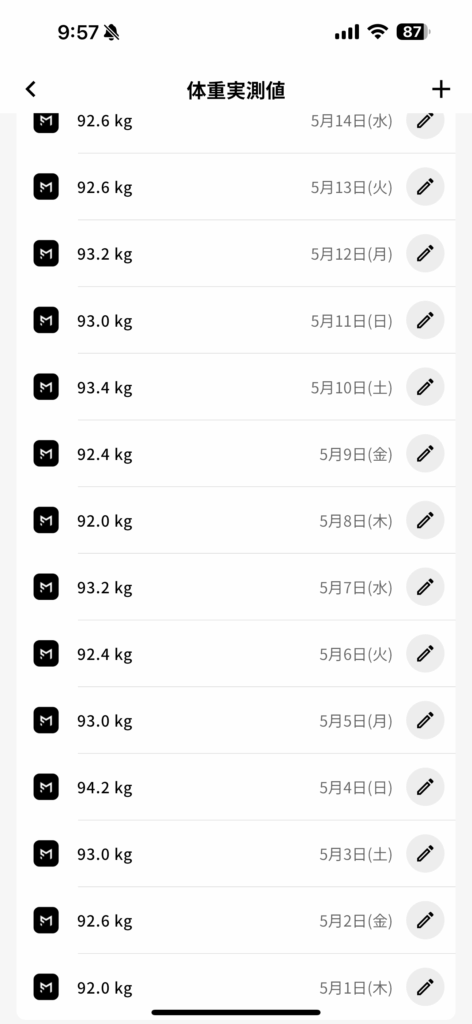Edit the 5月13日(火) weight entry
Screen dimensions: 472x1024
click(425, 187)
